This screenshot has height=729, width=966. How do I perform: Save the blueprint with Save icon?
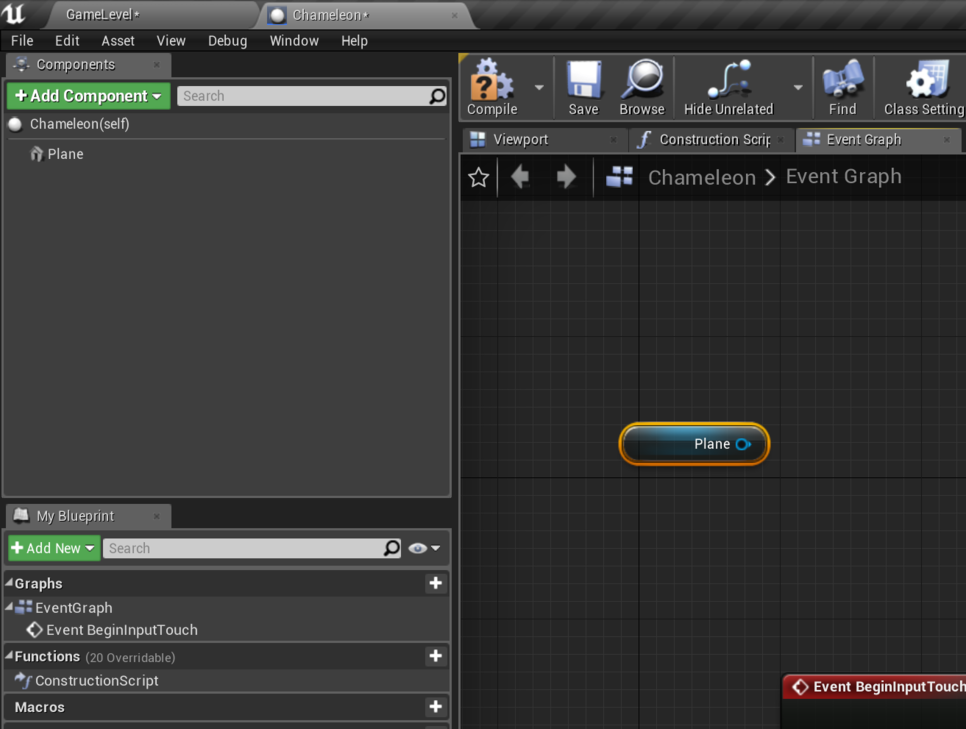(x=583, y=87)
